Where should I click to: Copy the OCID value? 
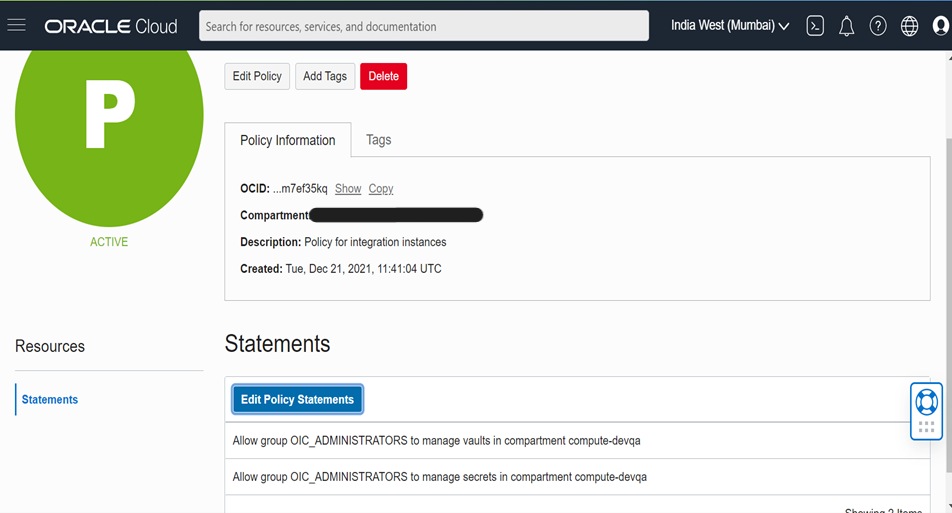pyautogui.click(x=381, y=189)
